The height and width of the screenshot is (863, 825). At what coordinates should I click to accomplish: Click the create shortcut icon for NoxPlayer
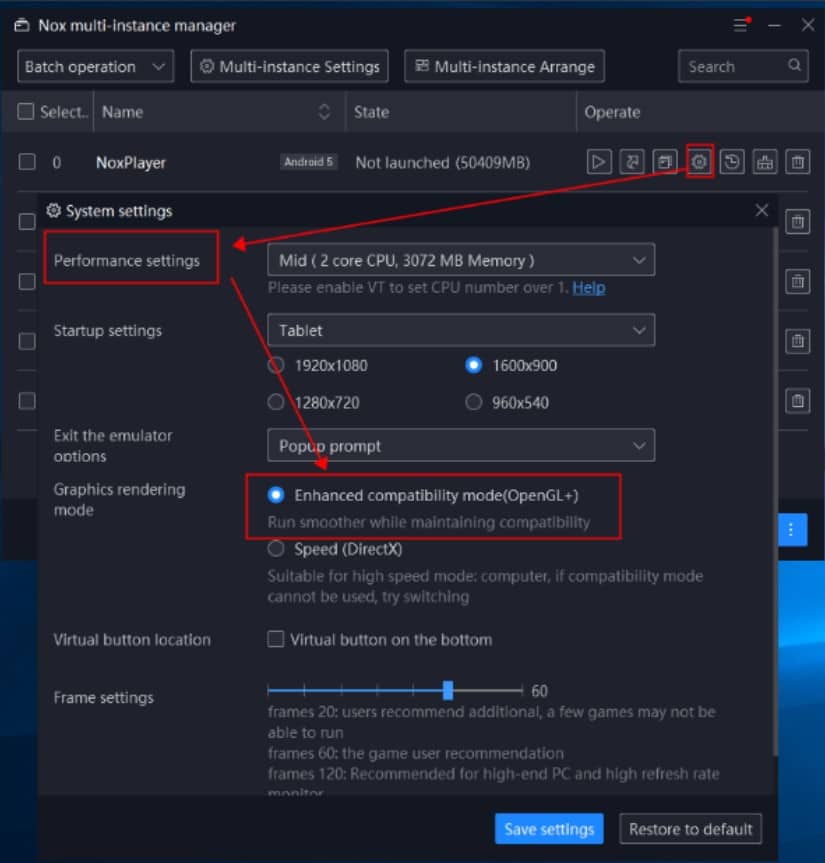[632, 162]
